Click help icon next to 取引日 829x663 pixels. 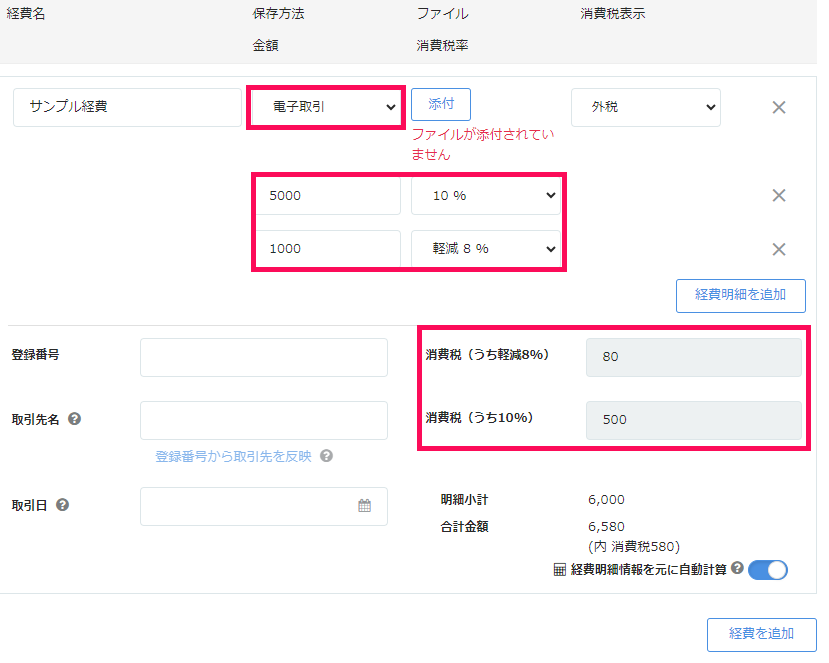click(x=63, y=505)
